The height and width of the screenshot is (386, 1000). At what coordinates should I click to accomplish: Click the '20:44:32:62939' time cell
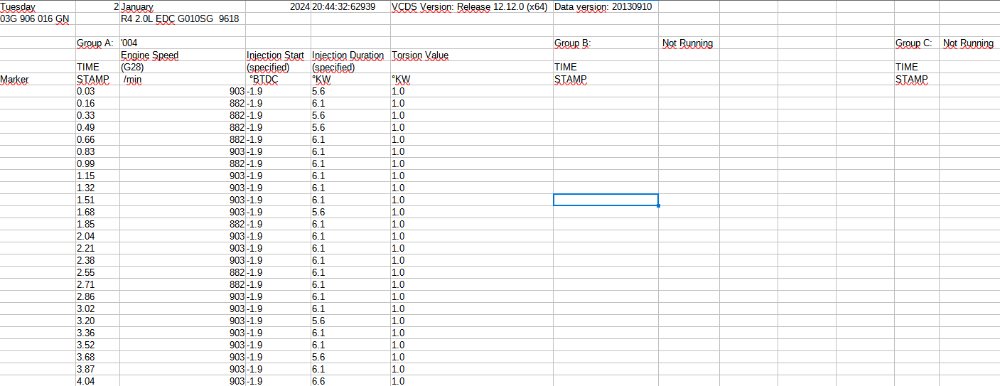click(350, 6)
